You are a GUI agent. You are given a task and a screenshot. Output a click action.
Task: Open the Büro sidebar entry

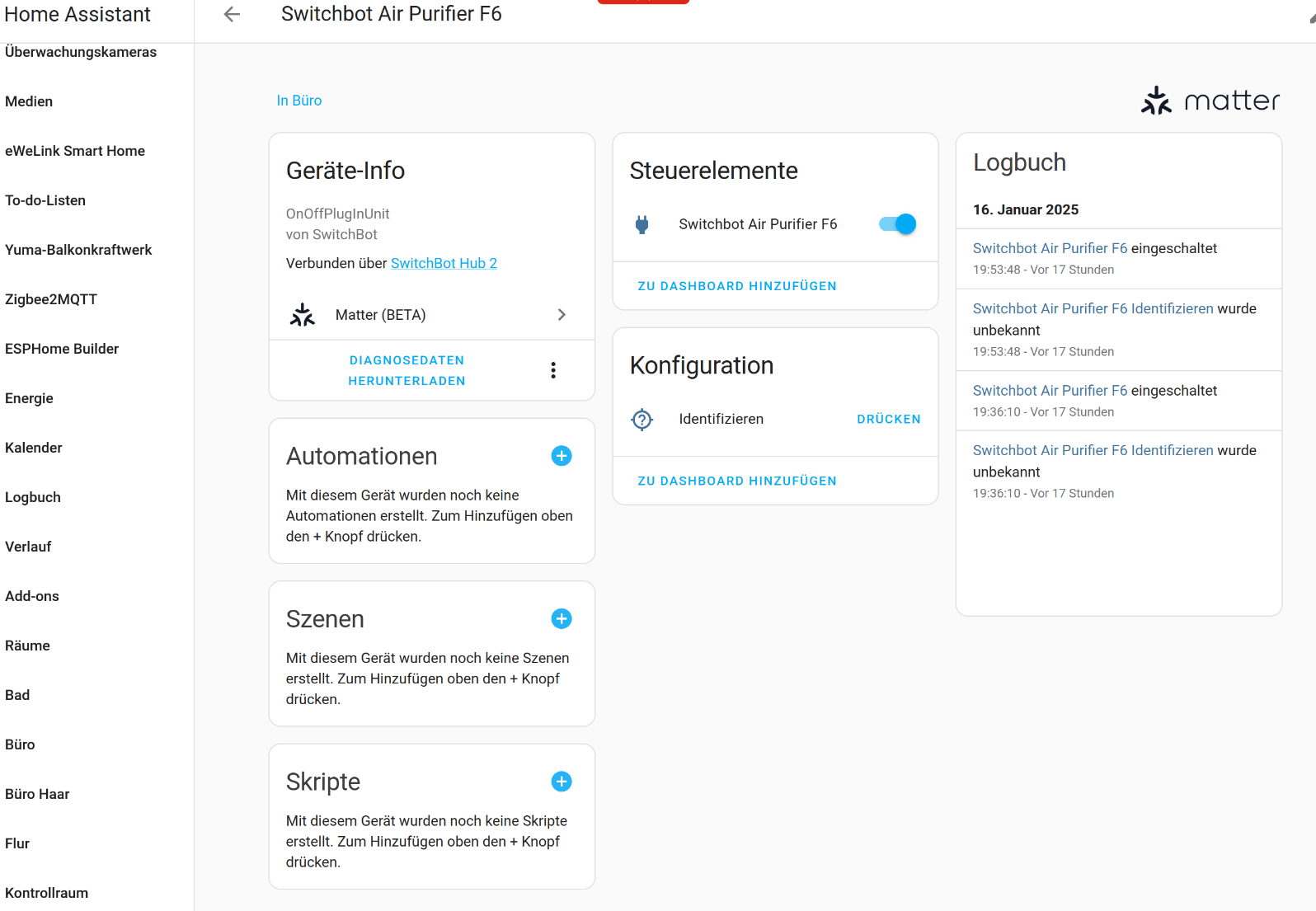pyautogui.click(x=20, y=744)
